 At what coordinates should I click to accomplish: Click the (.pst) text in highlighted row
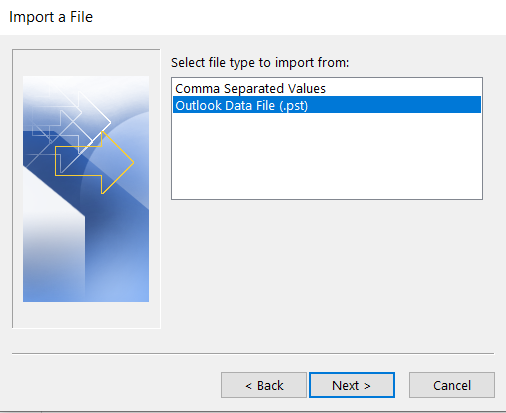click(293, 106)
